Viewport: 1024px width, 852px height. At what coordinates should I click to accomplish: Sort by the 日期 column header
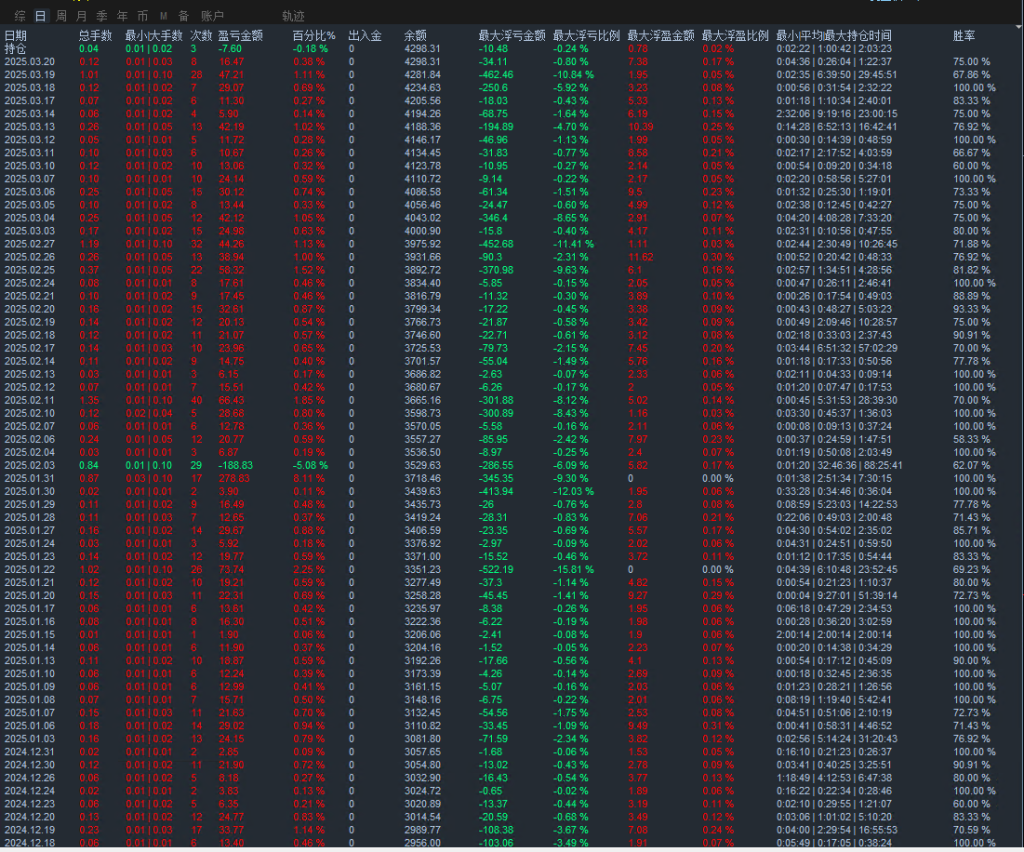click(16, 36)
